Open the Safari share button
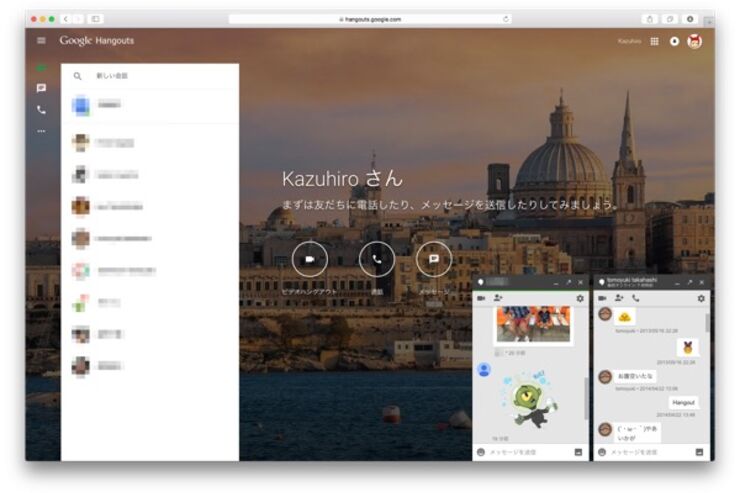The image size is (740, 493). pyautogui.click(x=650, y=19)
